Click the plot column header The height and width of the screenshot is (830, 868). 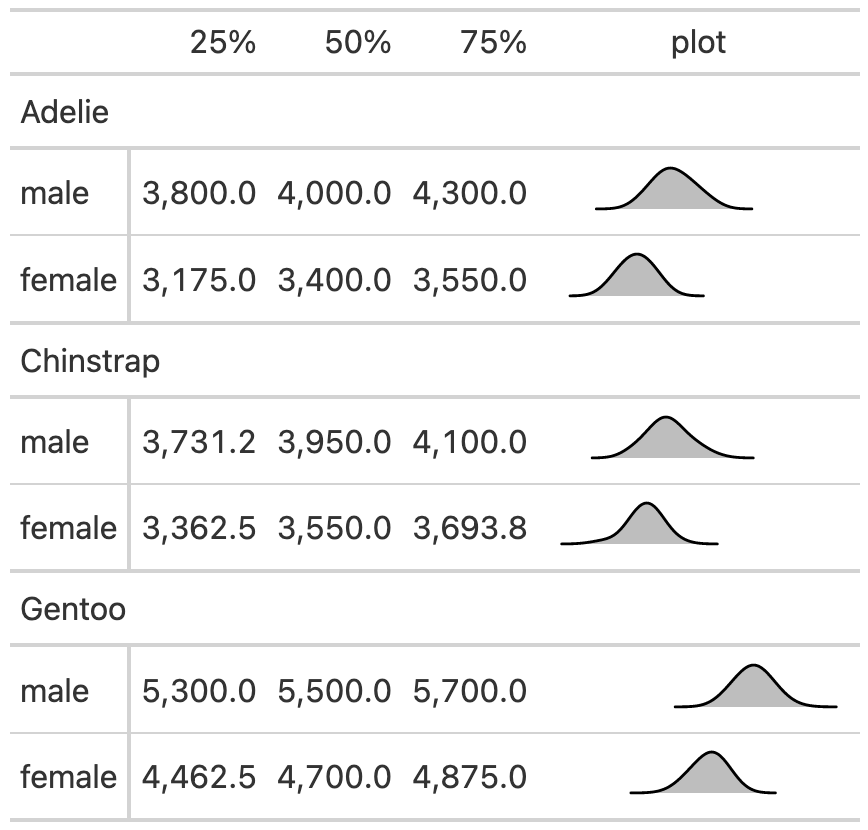click(698, 43)
